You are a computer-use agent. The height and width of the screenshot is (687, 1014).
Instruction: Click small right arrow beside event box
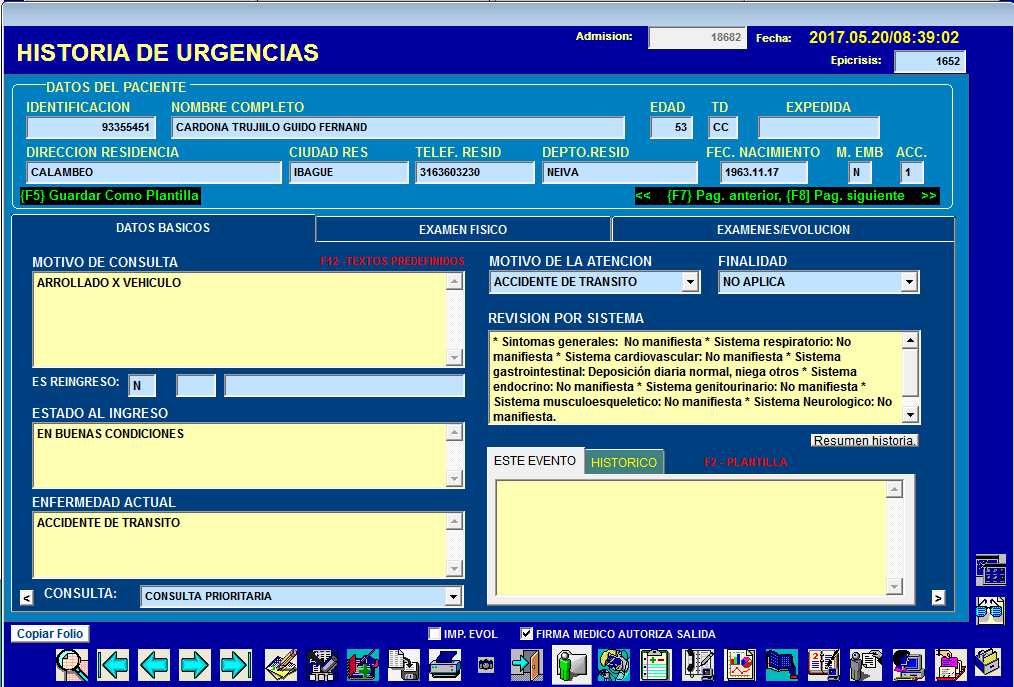938,598
